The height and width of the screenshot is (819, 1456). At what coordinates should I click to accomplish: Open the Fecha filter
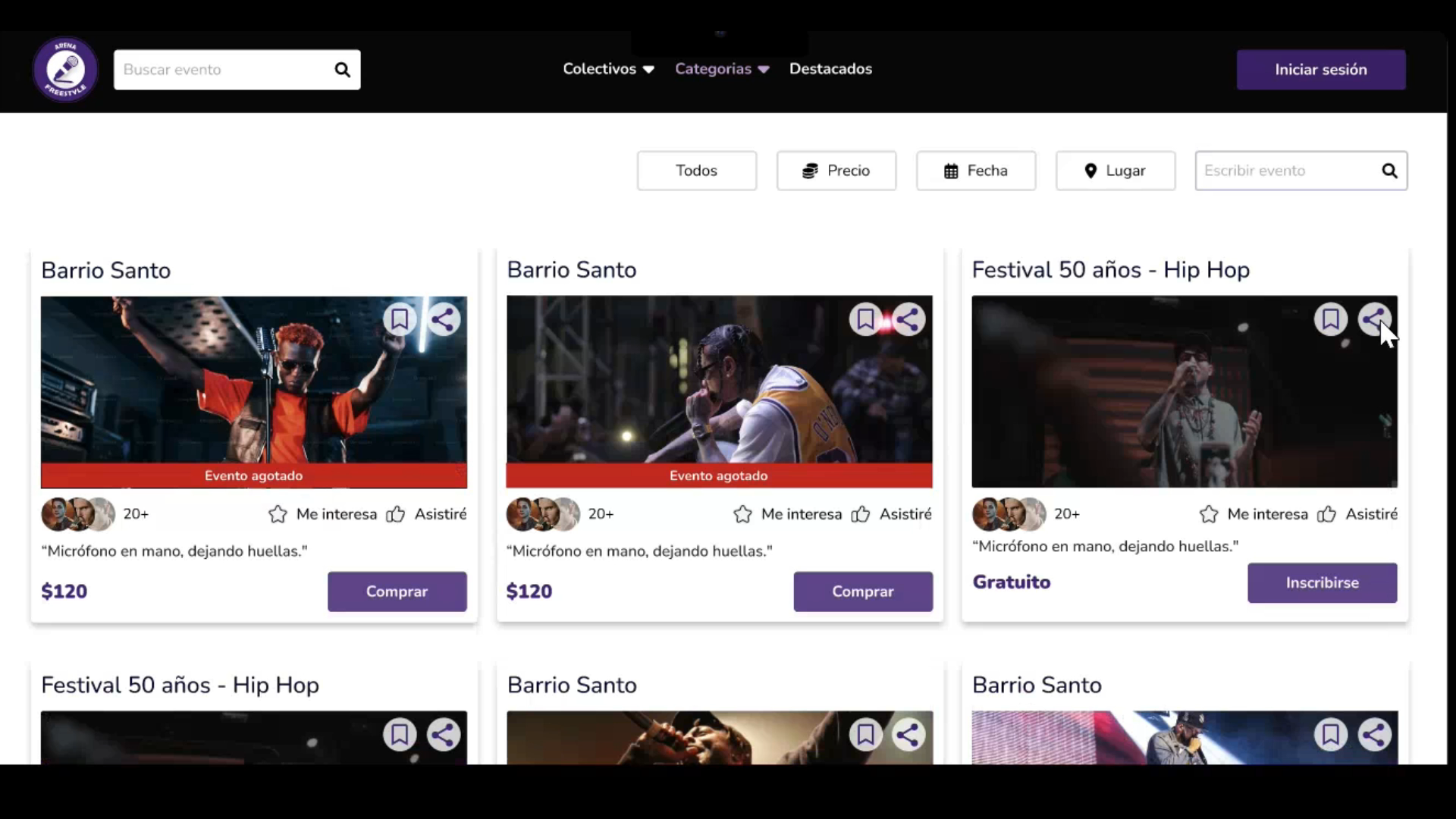[975, 171]
